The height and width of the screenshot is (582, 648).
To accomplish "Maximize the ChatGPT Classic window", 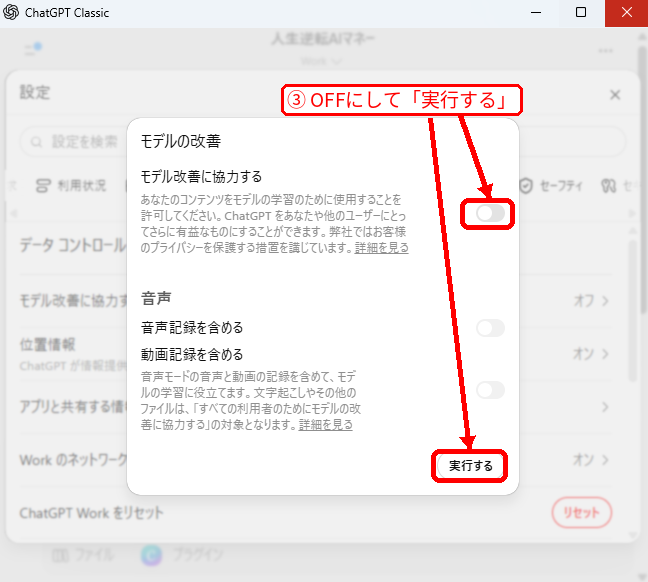I will [581, 13].
